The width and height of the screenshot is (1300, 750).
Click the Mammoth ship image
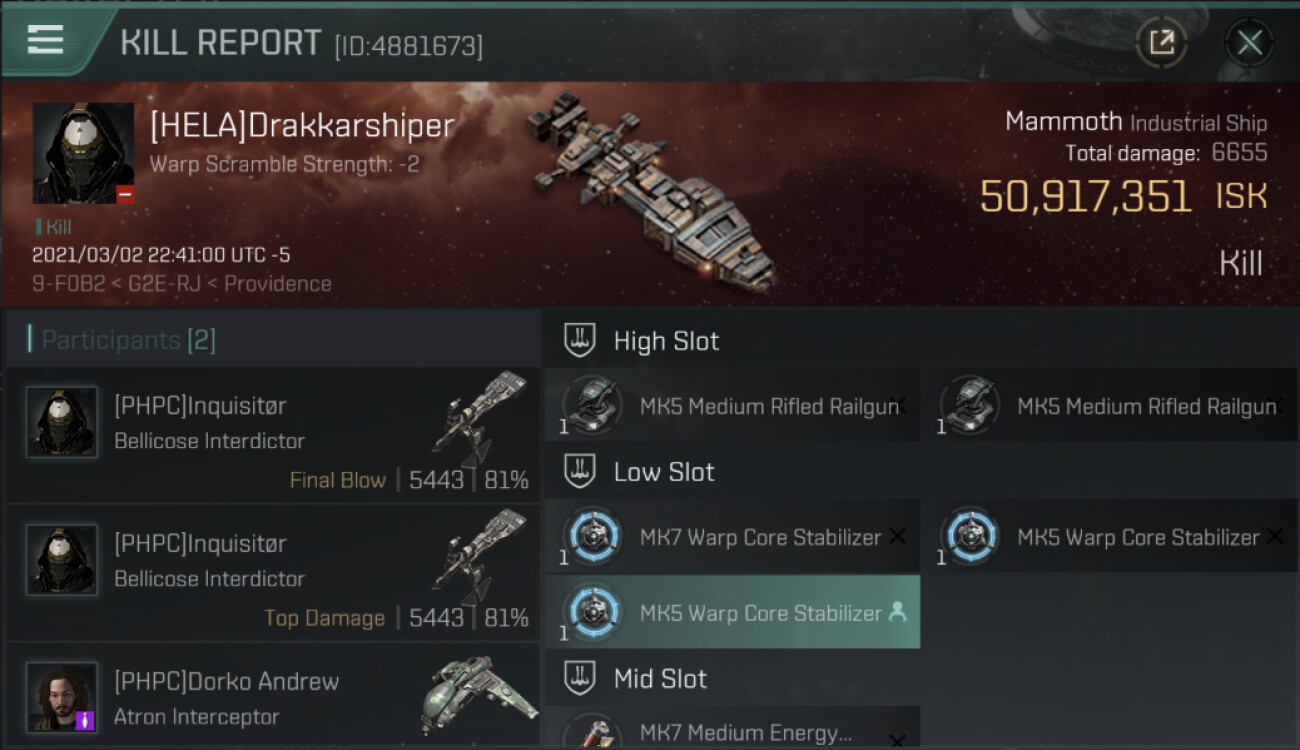[650, 190]
